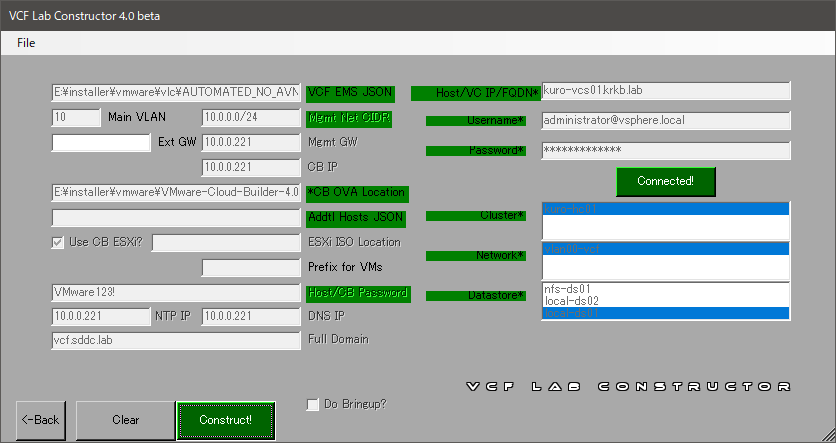Select the highlighted Network list entry

pyautogui.click(x=665, y=248)
